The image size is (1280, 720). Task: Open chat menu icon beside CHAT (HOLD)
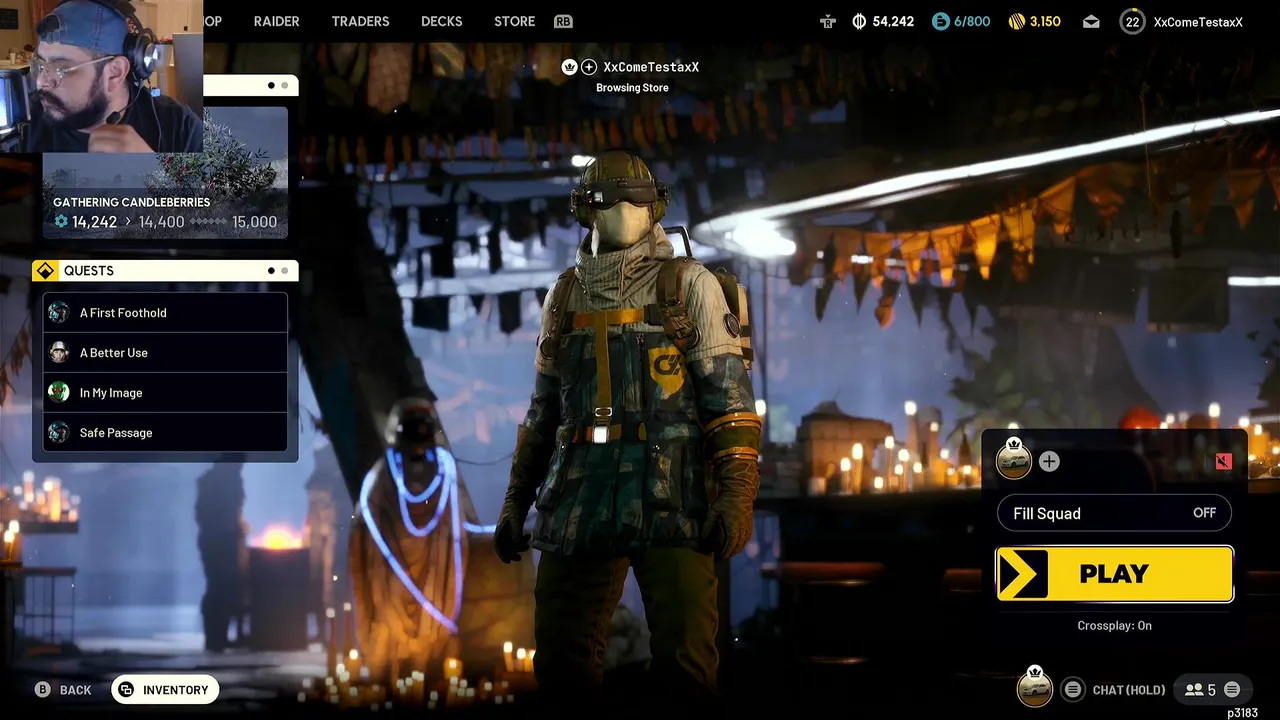click(x=1073, y=689)
